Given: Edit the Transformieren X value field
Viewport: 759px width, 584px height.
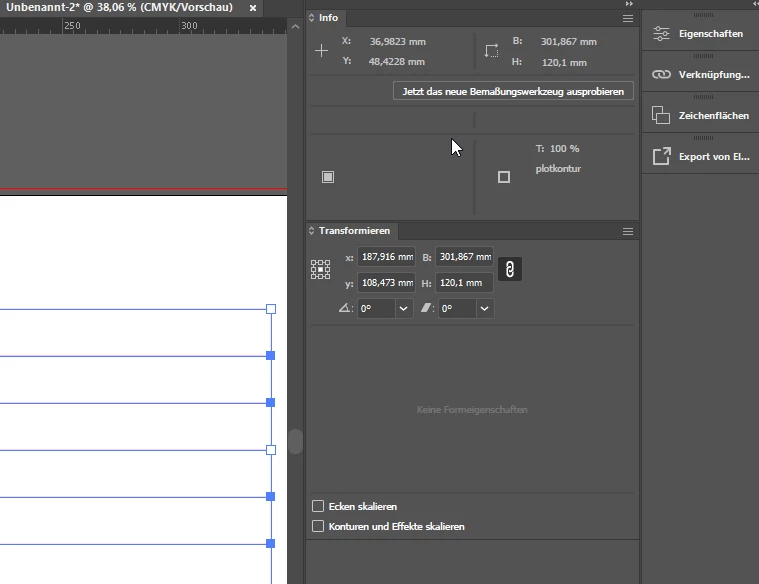Looking at the screenshot, I should point(386,257).
